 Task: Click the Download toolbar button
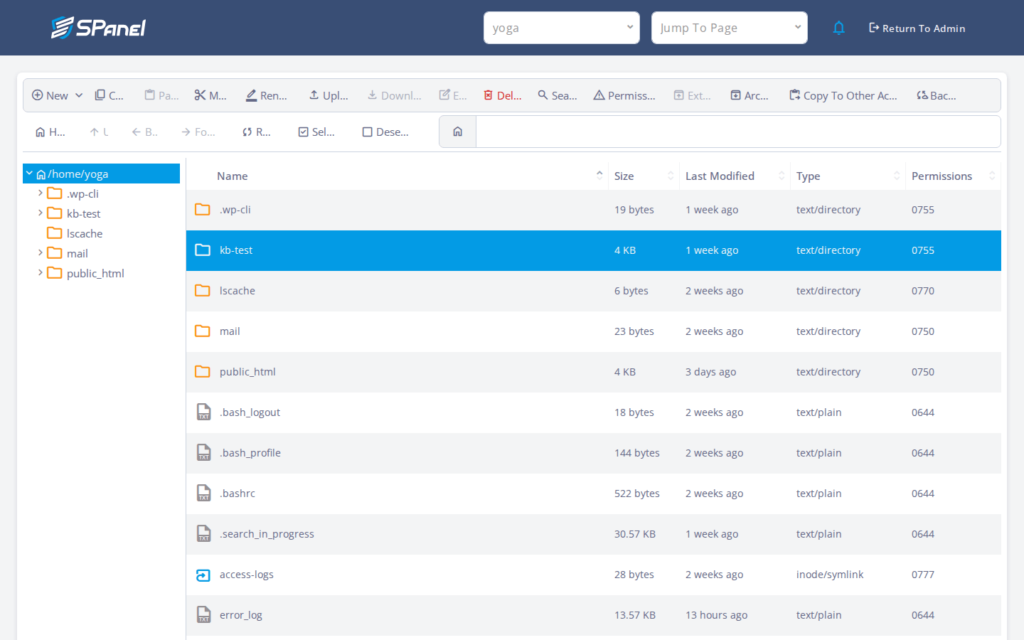(394, 95)
